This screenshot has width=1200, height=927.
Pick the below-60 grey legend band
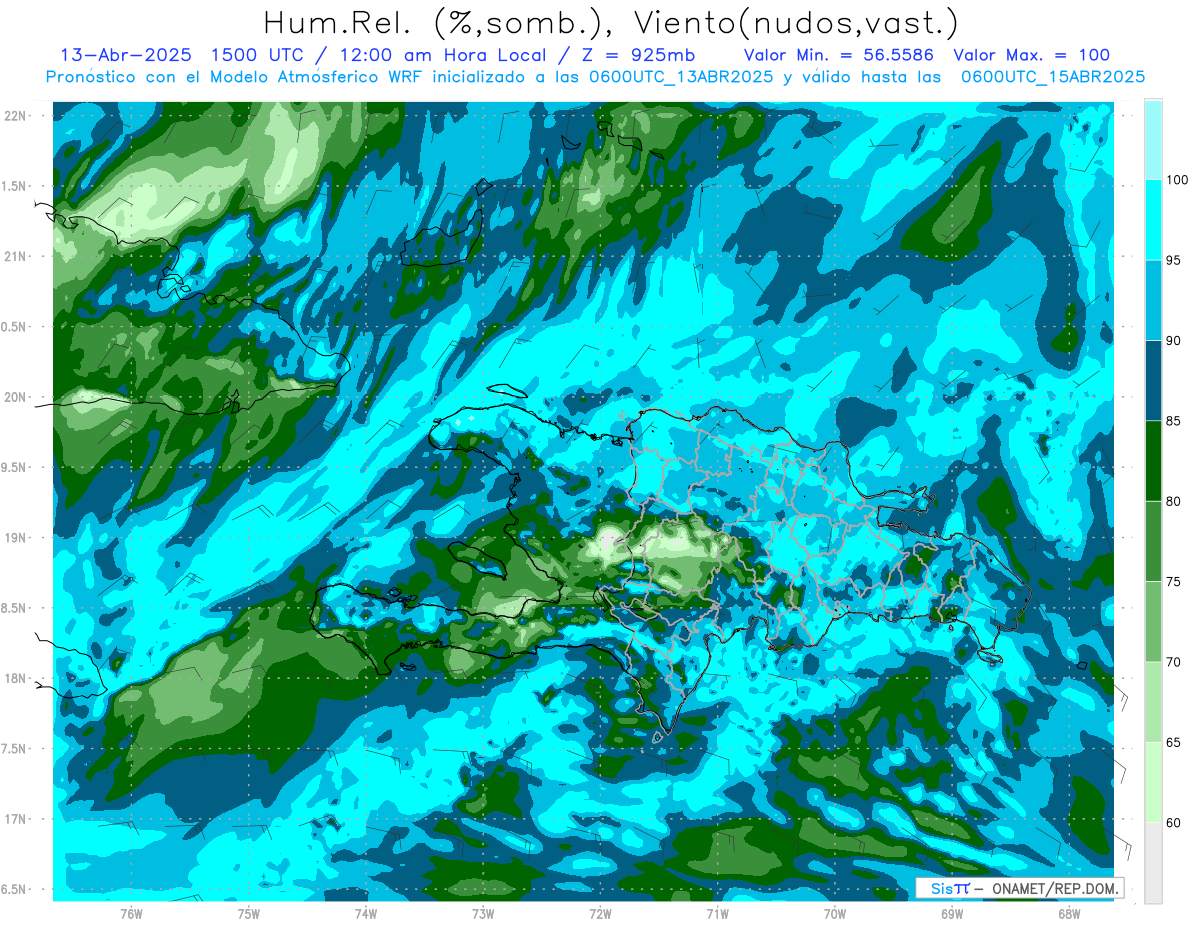pos(1153,863)
